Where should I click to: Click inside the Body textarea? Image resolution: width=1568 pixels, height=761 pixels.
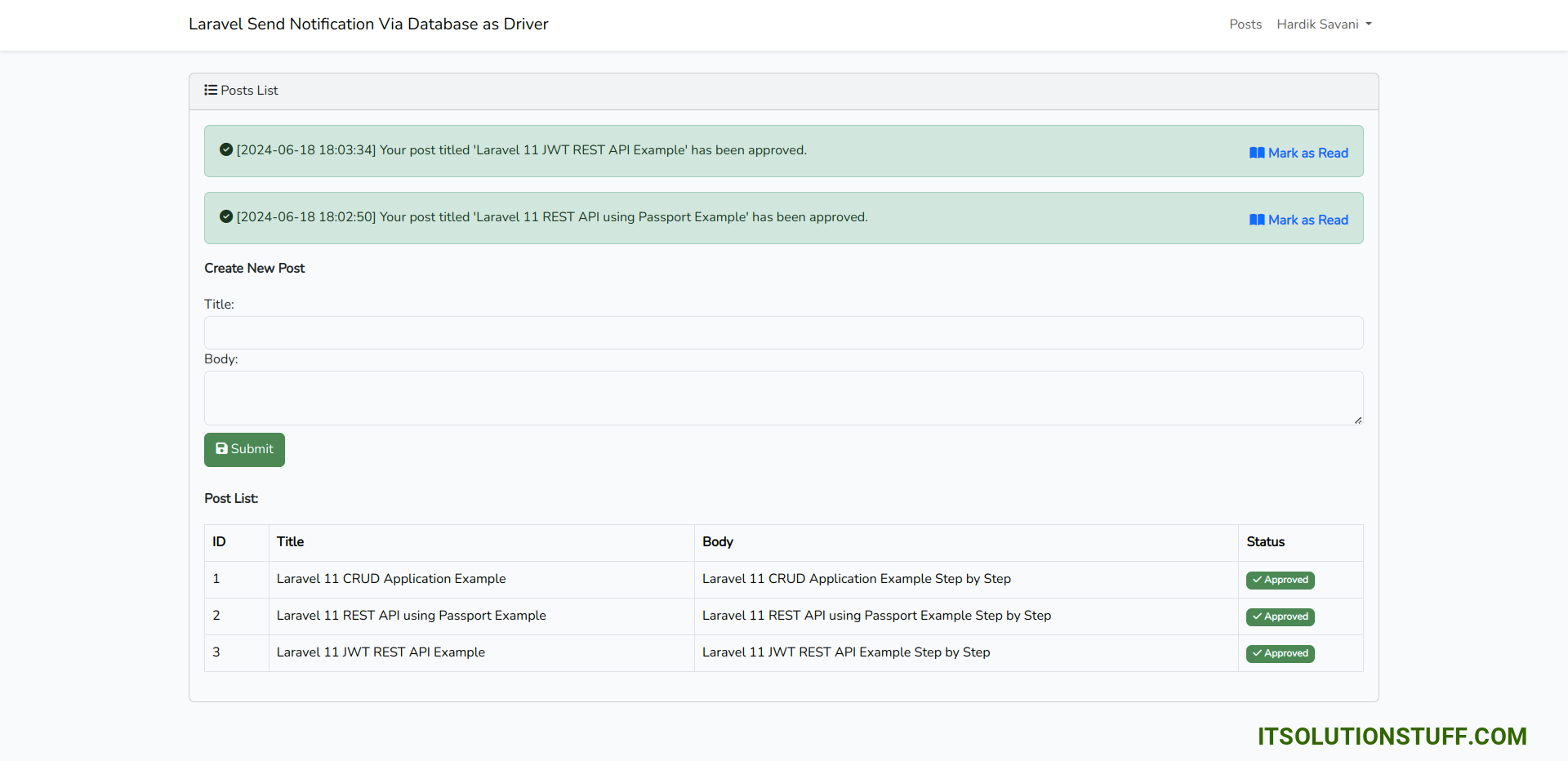point(783,398)
